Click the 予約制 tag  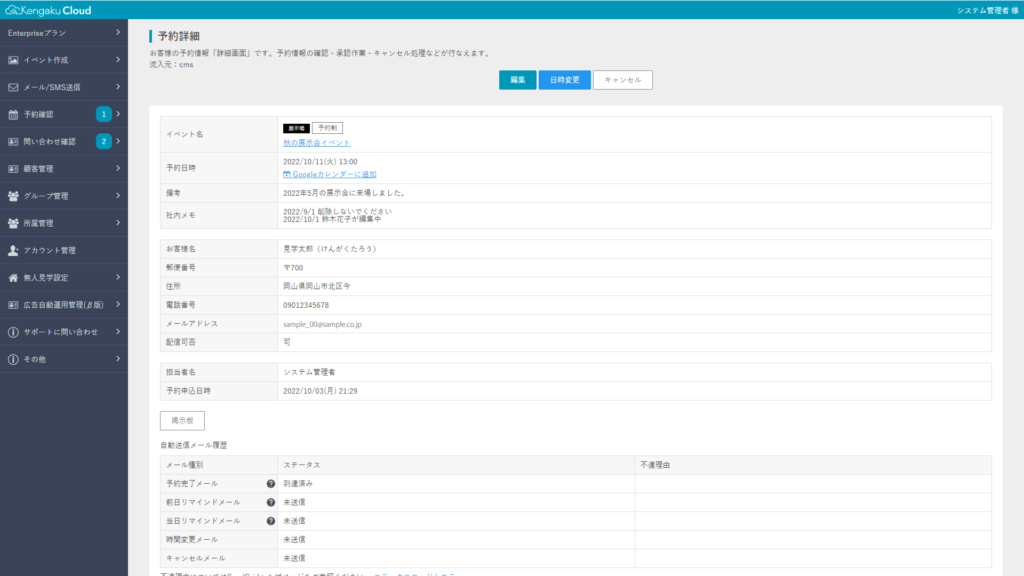(x=327, y=128)
